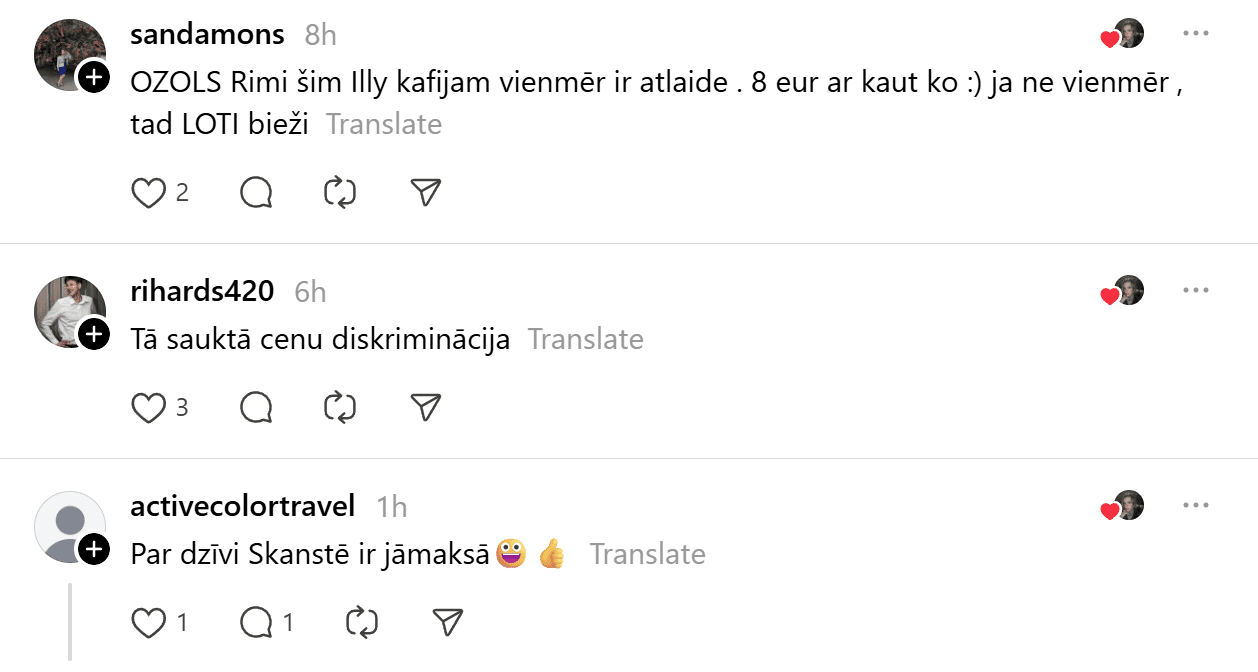Share sandamons comment via paper plane
1258x672 pixels.
pyautogui.click(x=426, y=192)
